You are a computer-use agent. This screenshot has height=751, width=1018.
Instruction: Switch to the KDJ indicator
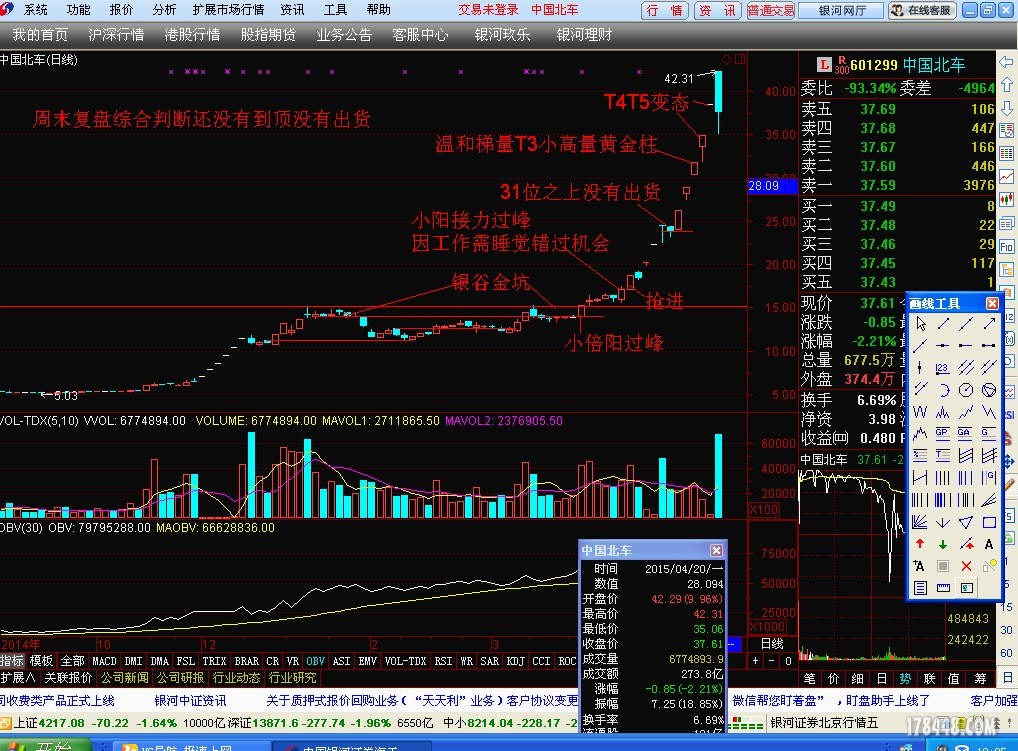coord(515,661)
